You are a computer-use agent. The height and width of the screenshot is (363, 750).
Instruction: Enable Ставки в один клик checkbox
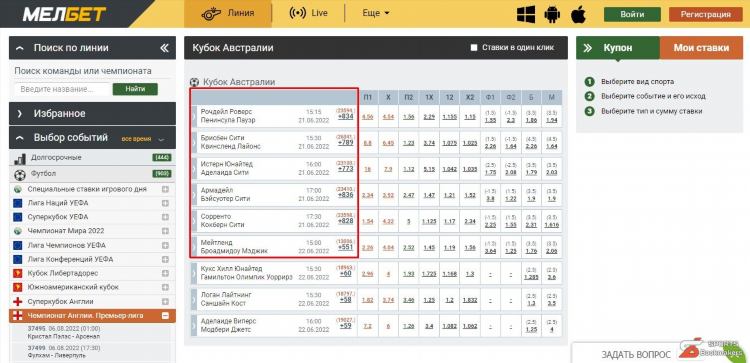[474, 47]
